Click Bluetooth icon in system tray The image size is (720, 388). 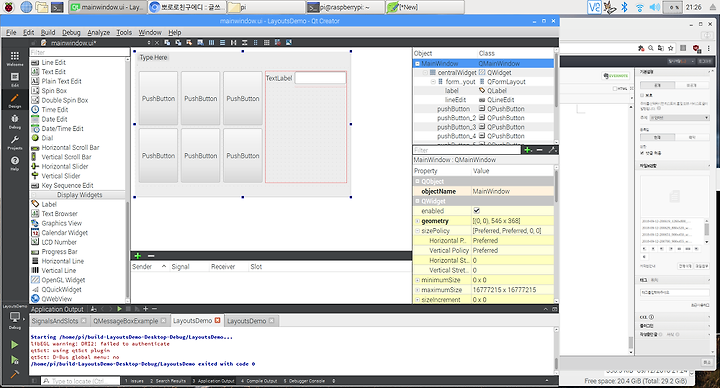pos(624,7)
